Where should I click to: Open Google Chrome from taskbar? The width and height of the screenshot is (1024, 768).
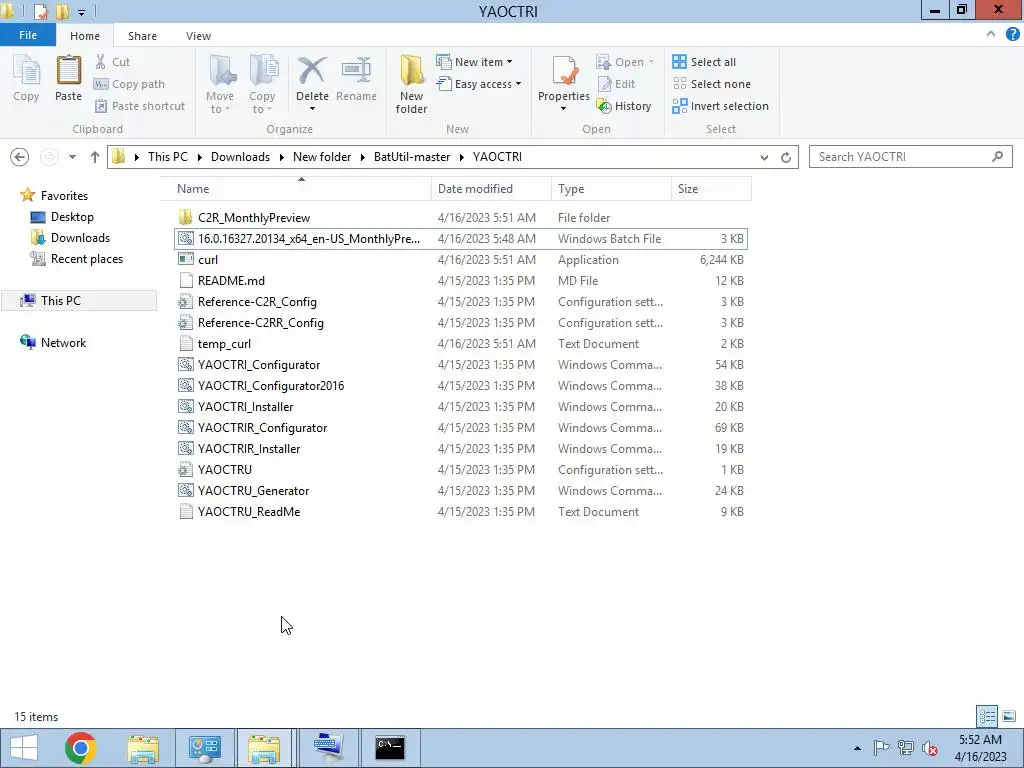click(80, 748)
